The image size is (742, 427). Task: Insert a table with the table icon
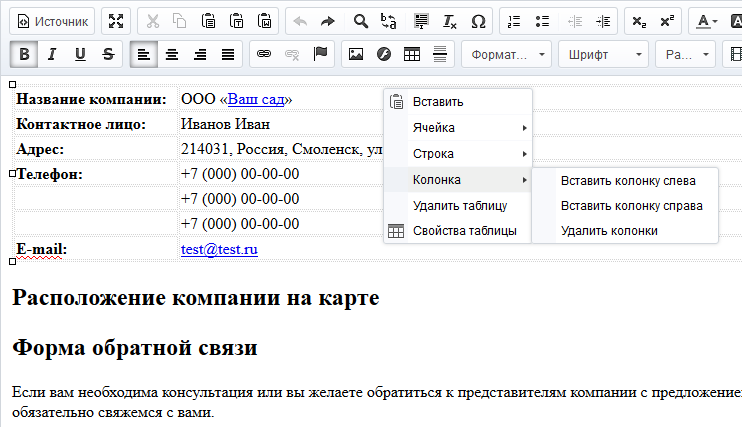pos(411,54)
